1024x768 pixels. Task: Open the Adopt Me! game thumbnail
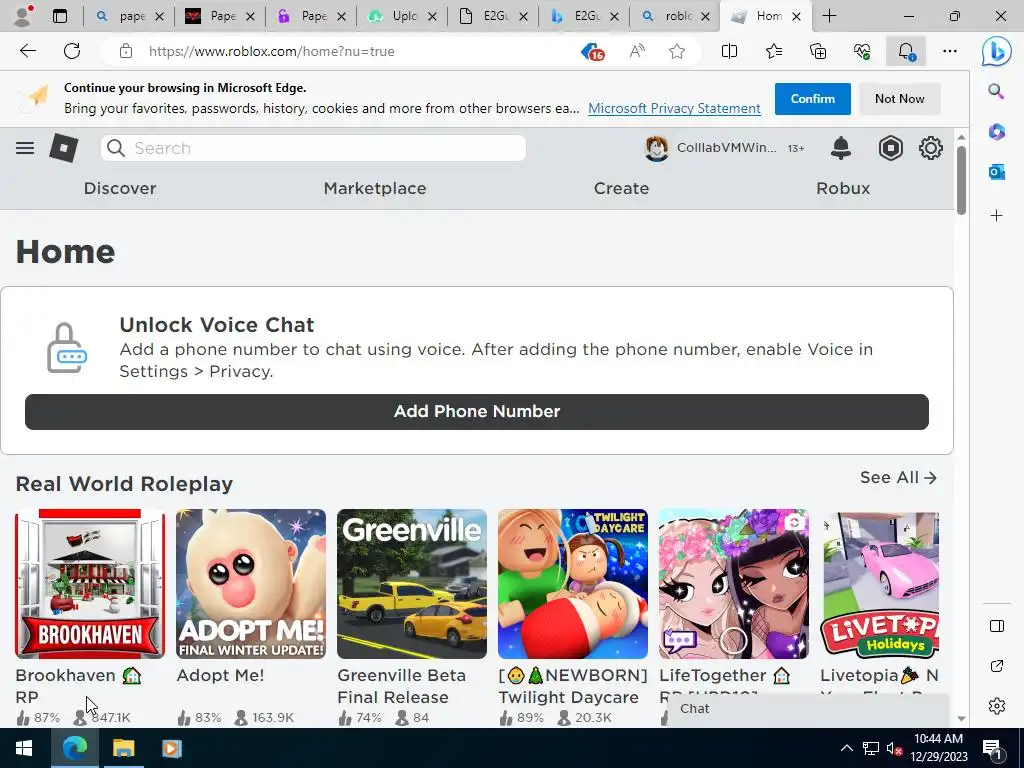click(251, 584)
